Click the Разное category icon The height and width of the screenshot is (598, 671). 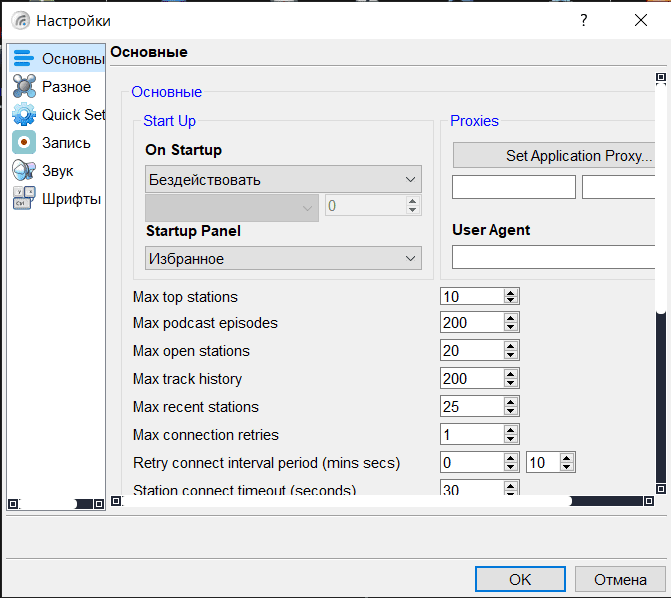coord(24,87)
